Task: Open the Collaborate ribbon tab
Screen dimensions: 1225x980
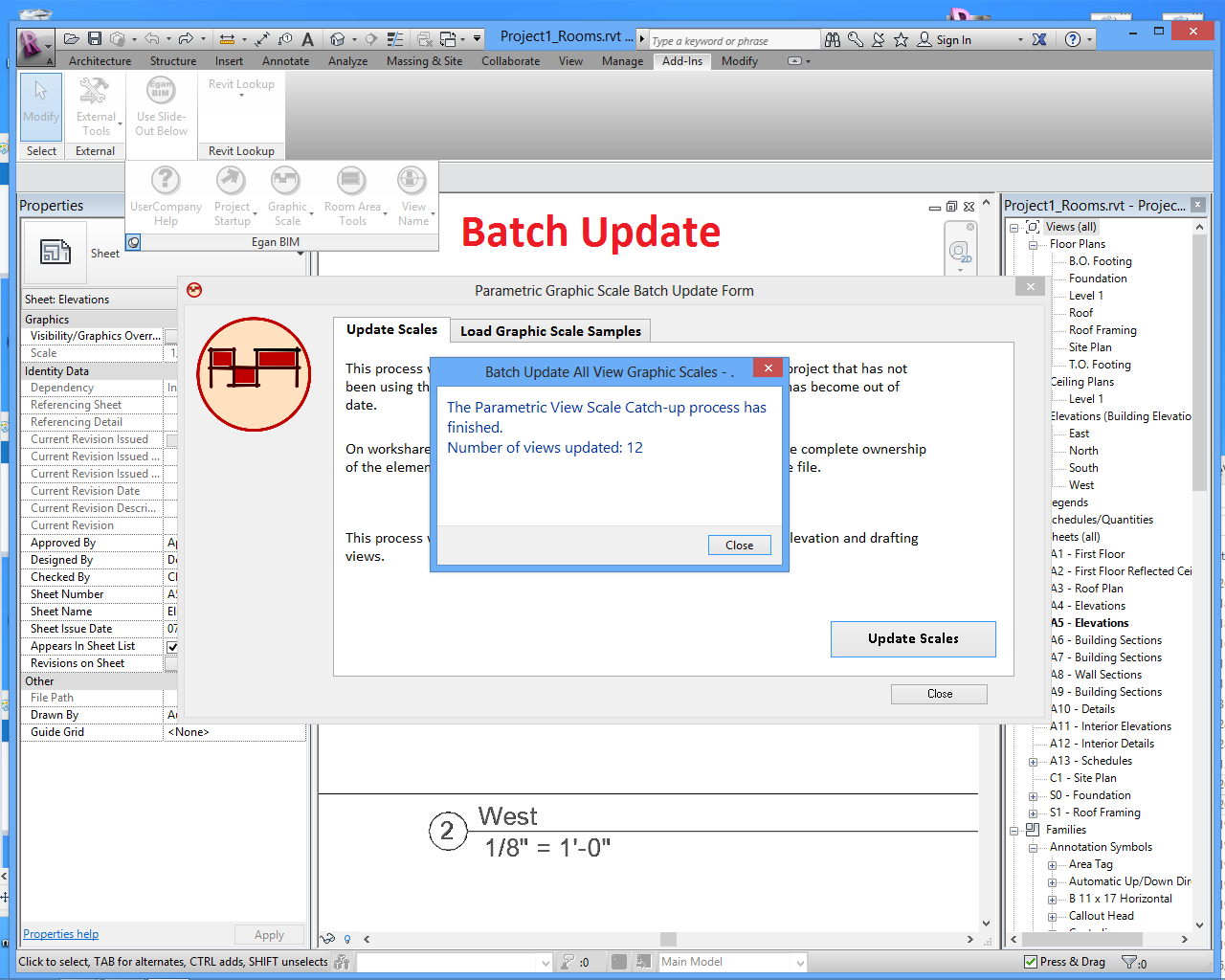Action: point(510,61)
